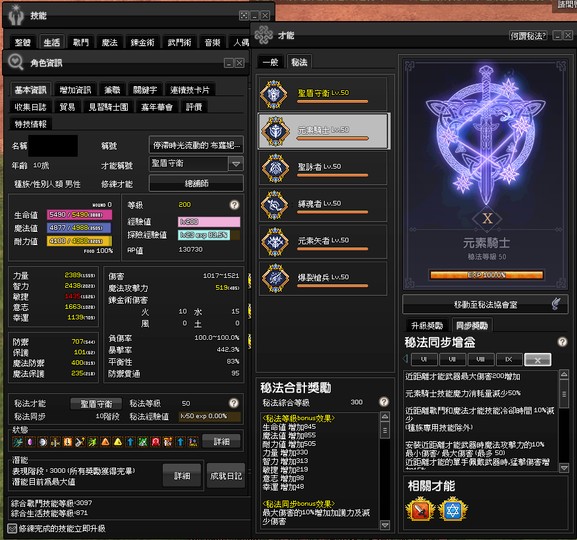The height and width of the screenshot is (540, 577).
Task: Open the 稱號 title combo box
Action: click(196, 145)
